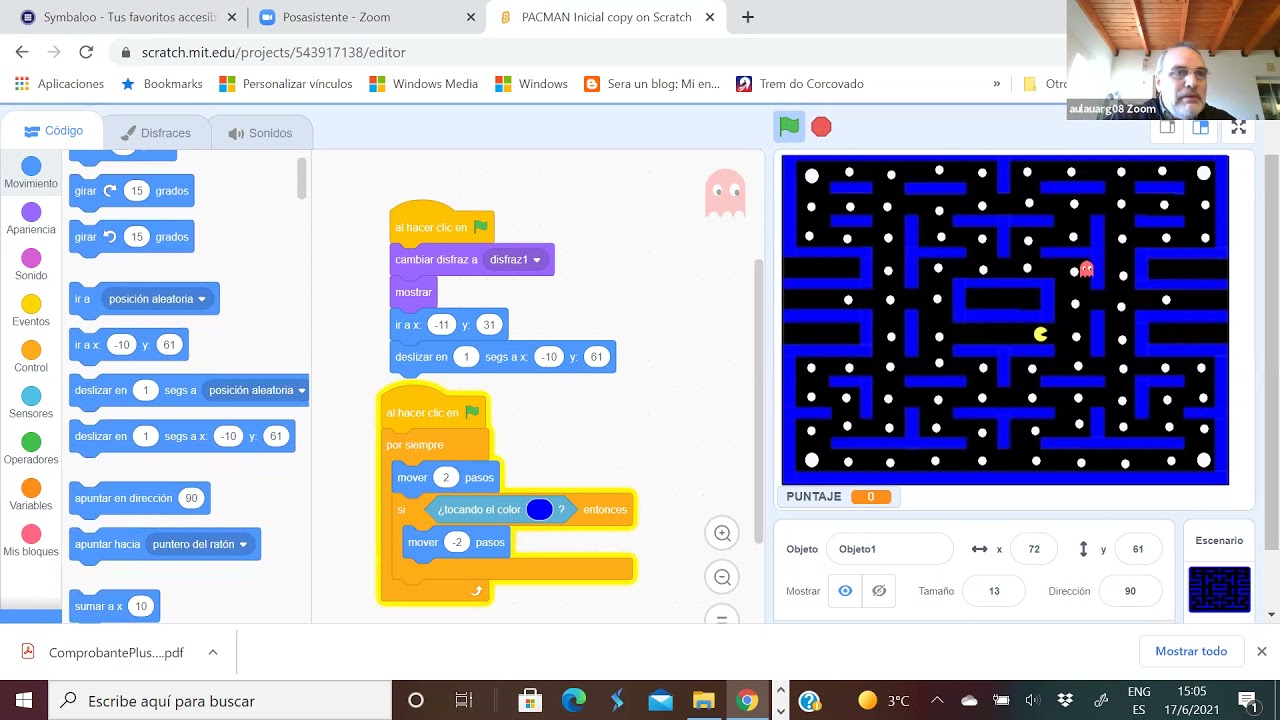Screen dimensions: 1280x720
Task: Open the Windows Media bookmark
Action: (x=424, y=84)
